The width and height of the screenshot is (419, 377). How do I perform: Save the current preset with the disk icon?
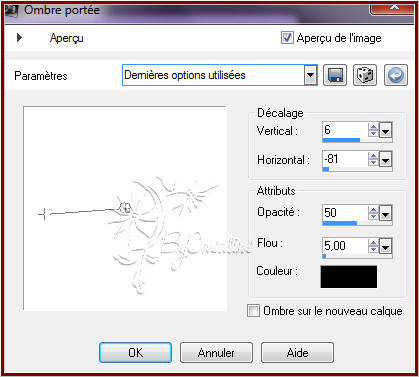(x=335, y=75)
